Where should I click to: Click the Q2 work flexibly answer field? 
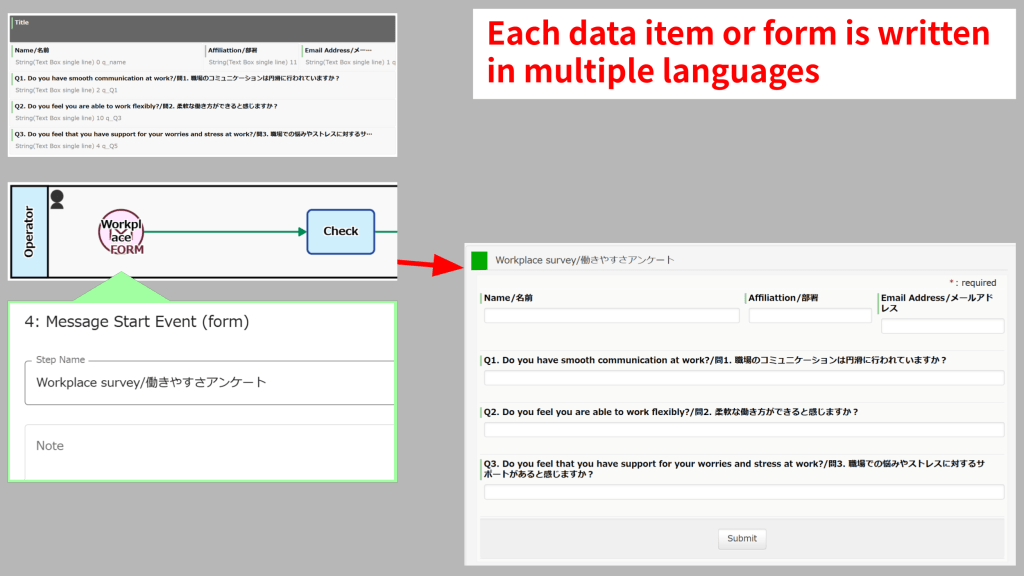744,430
